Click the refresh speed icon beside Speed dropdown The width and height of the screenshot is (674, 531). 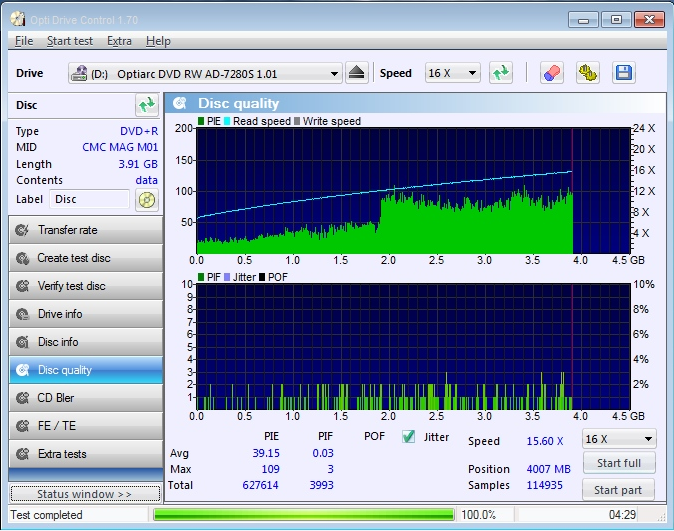click(501, 73)
